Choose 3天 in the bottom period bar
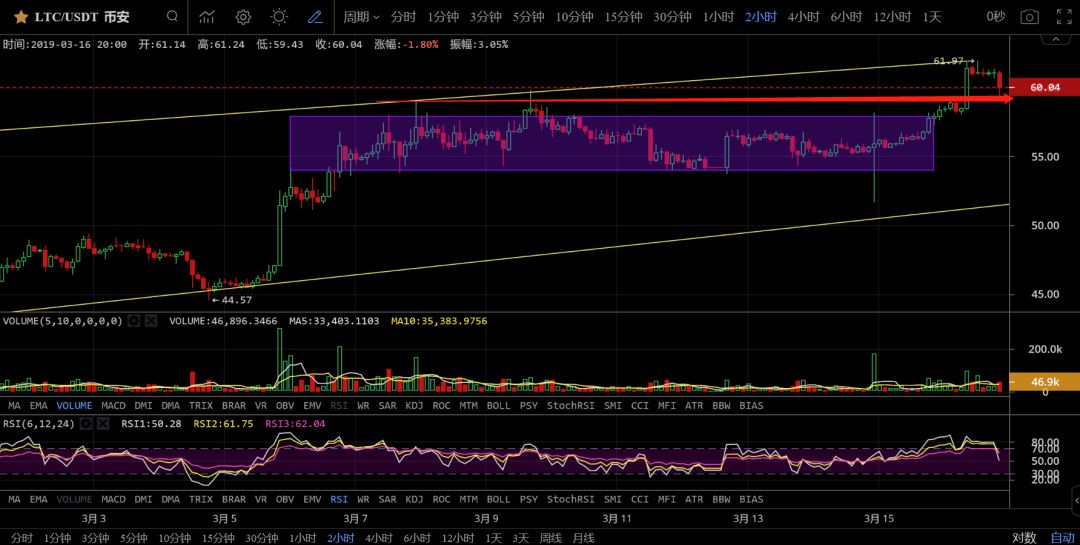The width and height of the screenshot is (1080, 545). pos(521,538)
